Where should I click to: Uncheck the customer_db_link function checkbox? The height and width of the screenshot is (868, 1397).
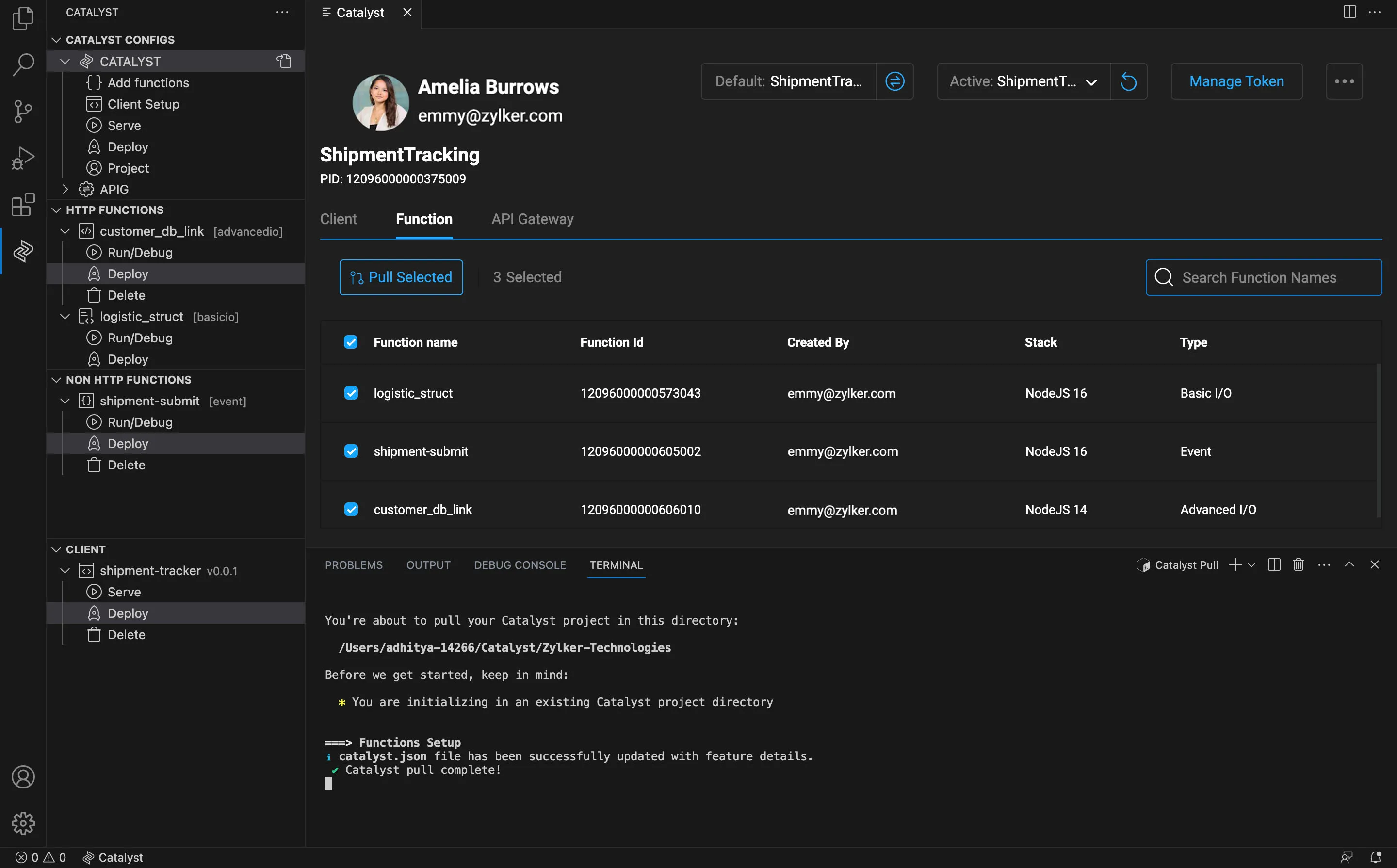click(x=351, y=509)
